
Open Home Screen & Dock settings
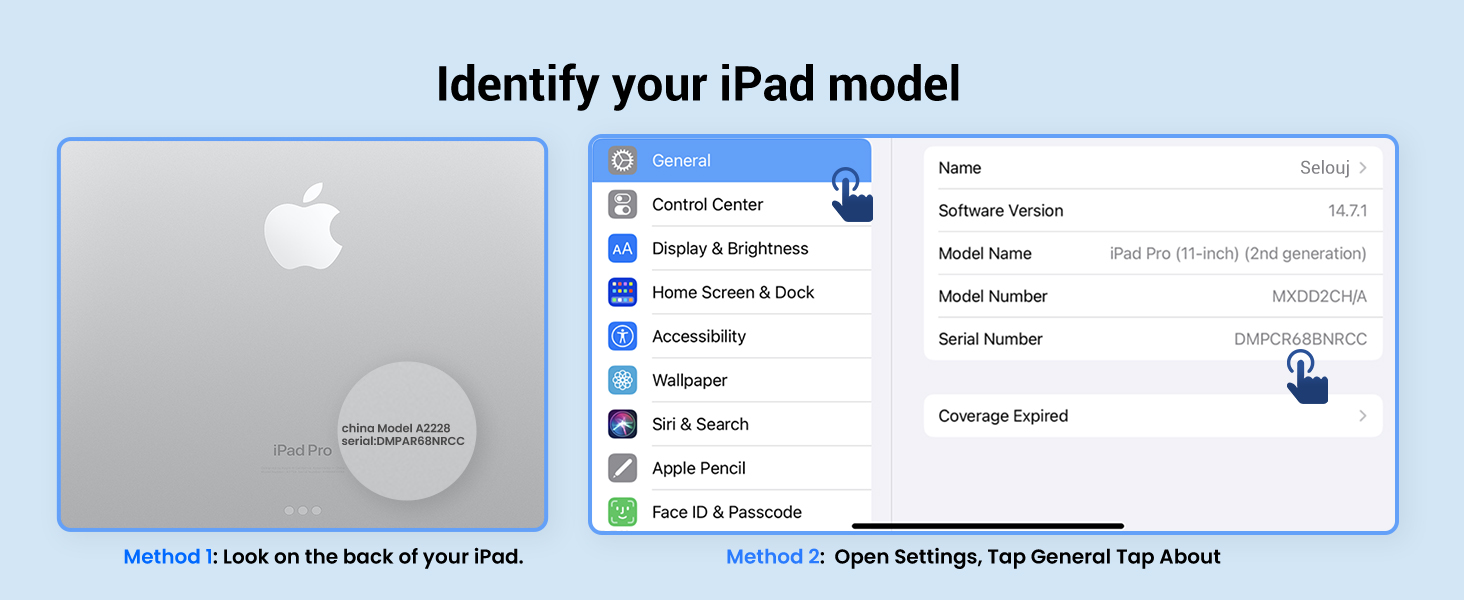tap(732, 292)
